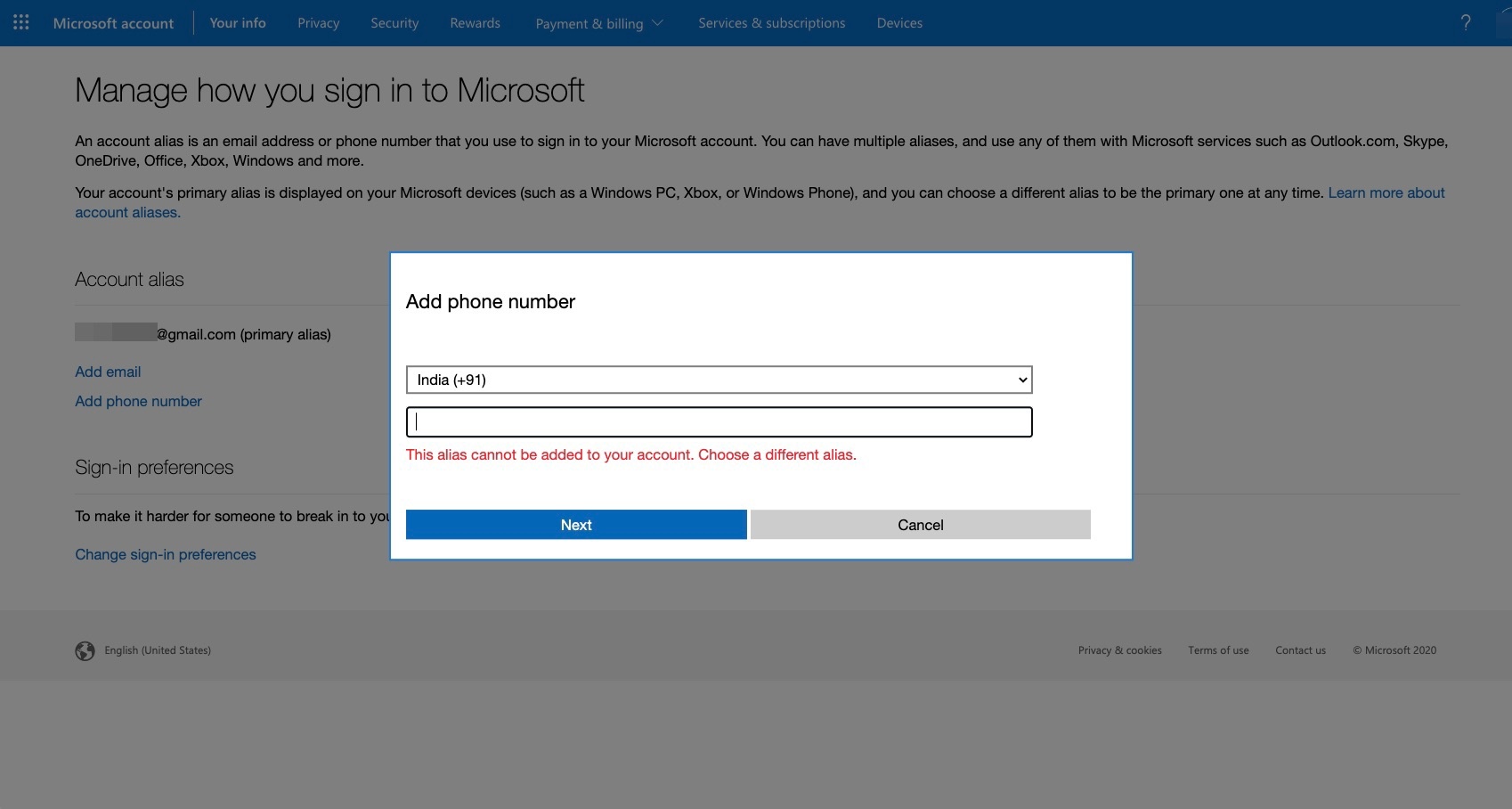The width and height of the screenshot is (1512, 809).
Task: Click the Next button in dialog
Action: click(x=576, y=525)
